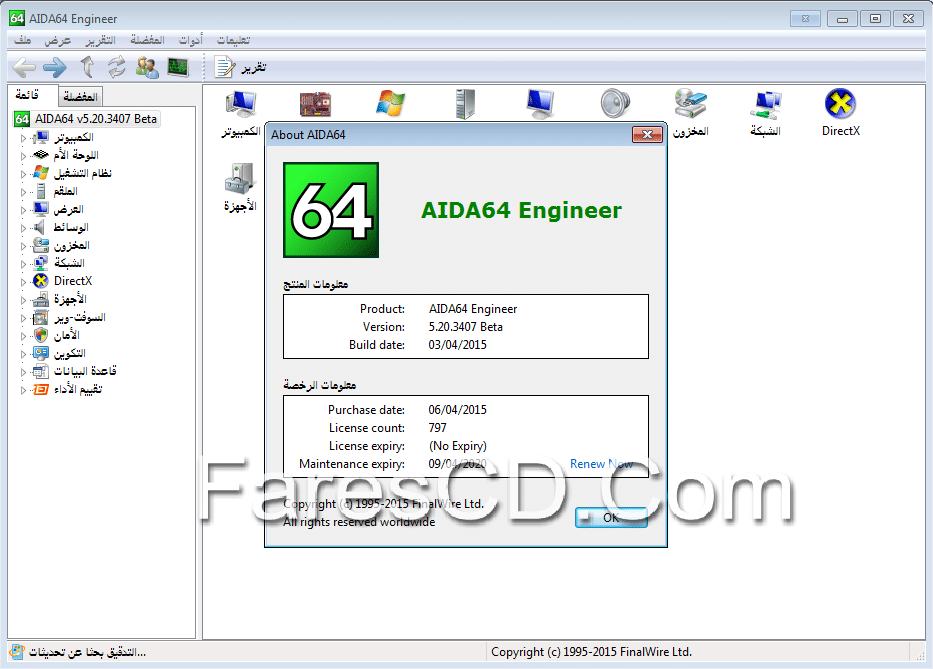Open the Server tower icon in main pane
This screenshot has width=933, height=669.
click(x=465, y=104)
